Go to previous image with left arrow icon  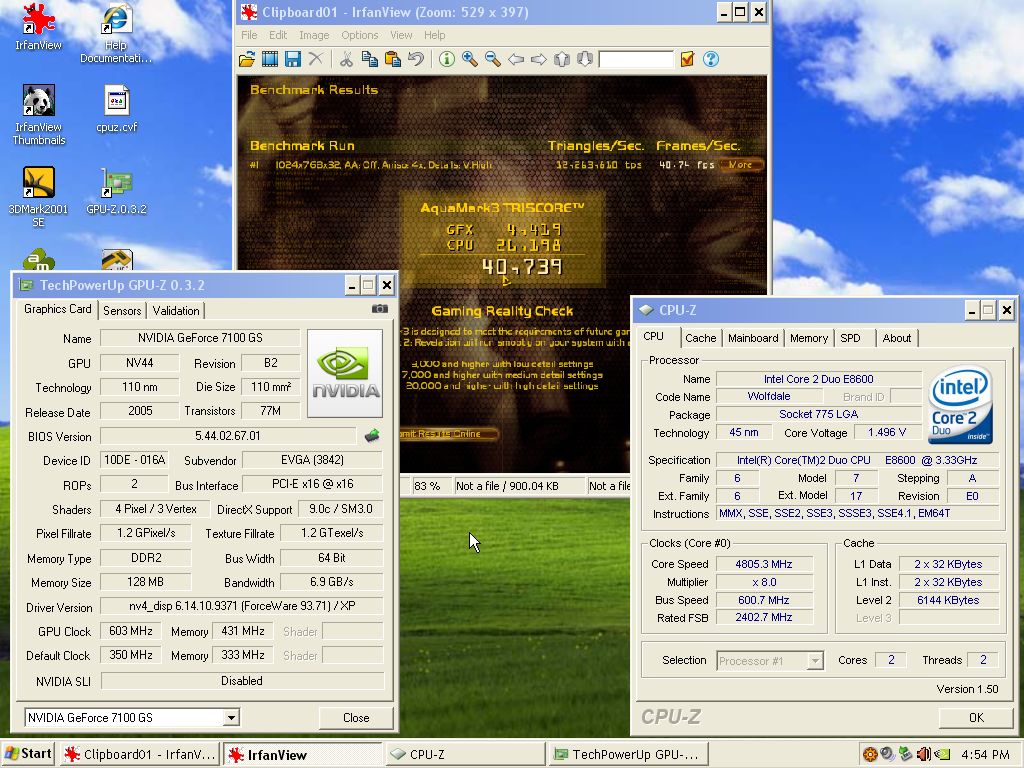click(516, 59)
